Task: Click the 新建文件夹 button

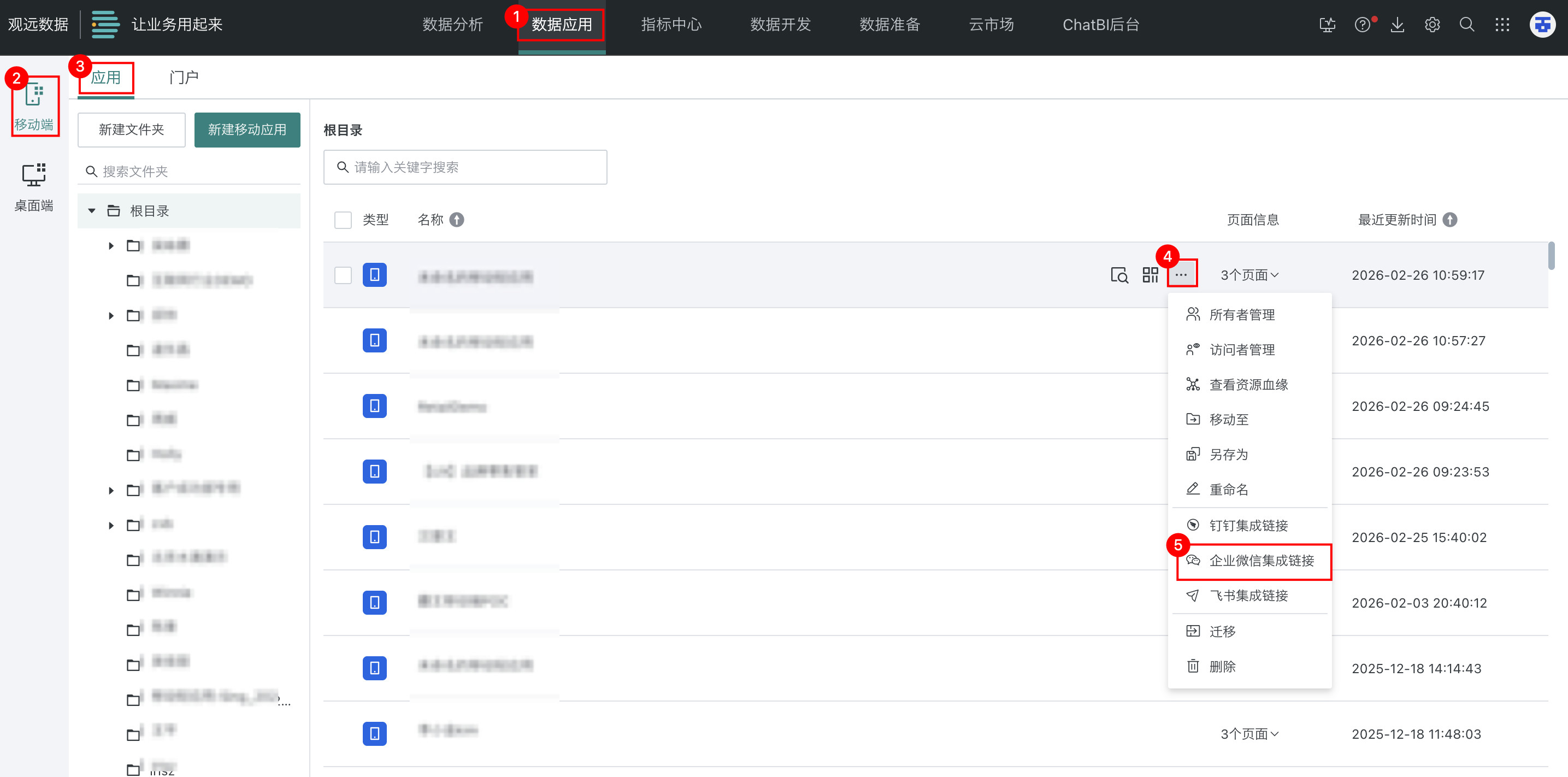Action: click(132, 129)
